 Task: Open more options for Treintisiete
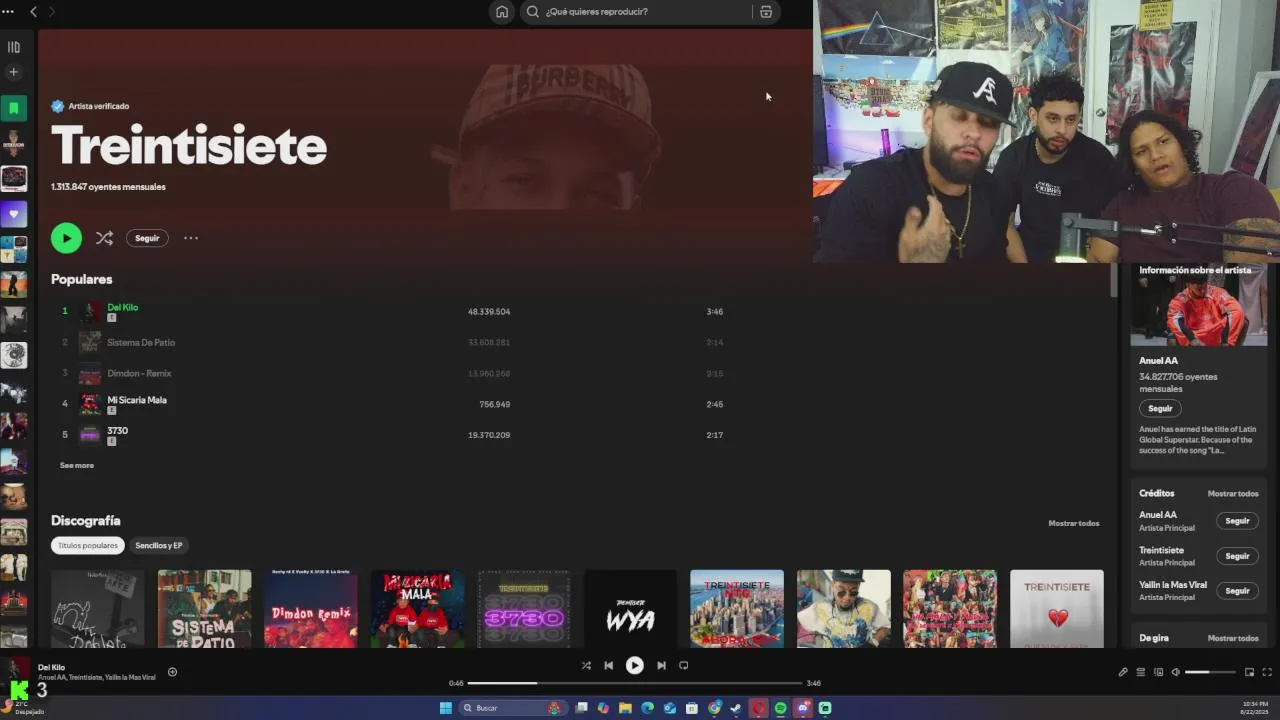(191, 238)
